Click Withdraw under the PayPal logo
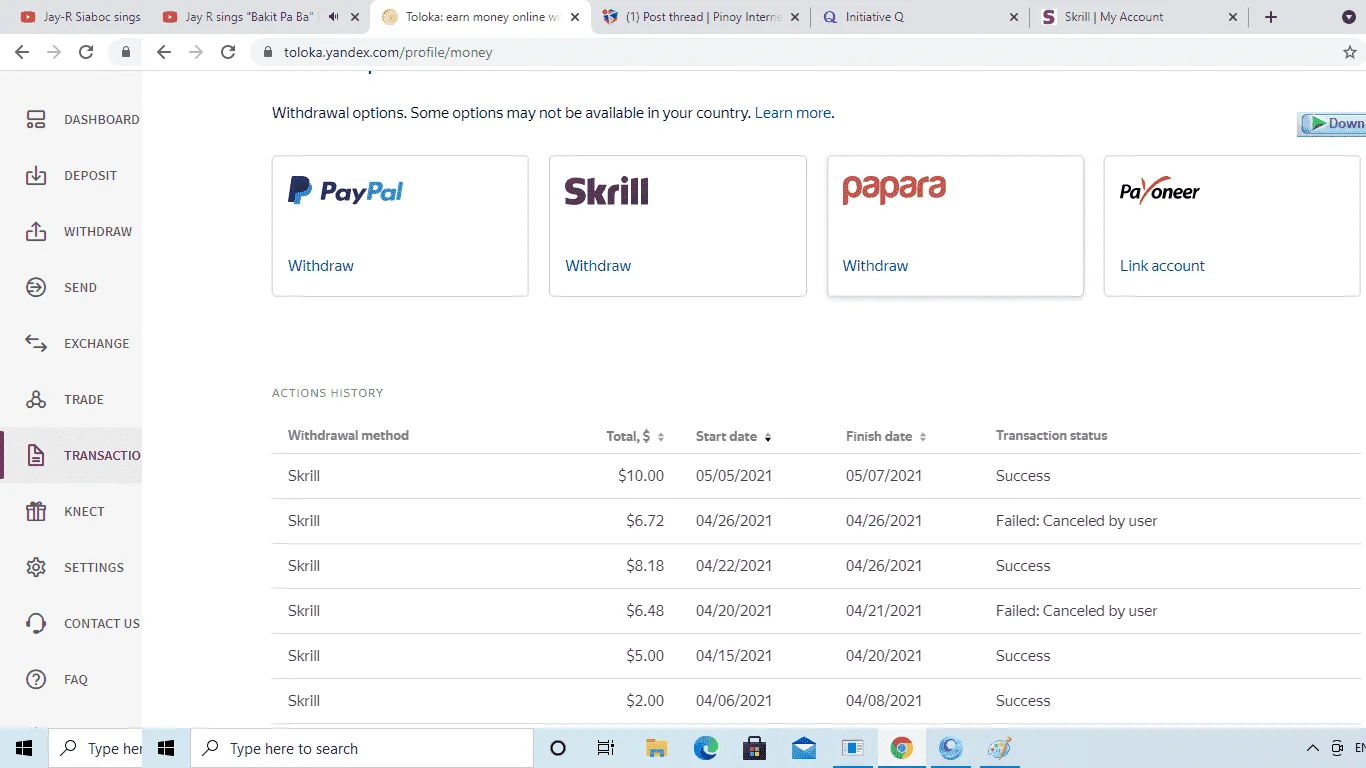Image resolution: width=1366 pixels, height=768 pixels. (x=321, y=266)
